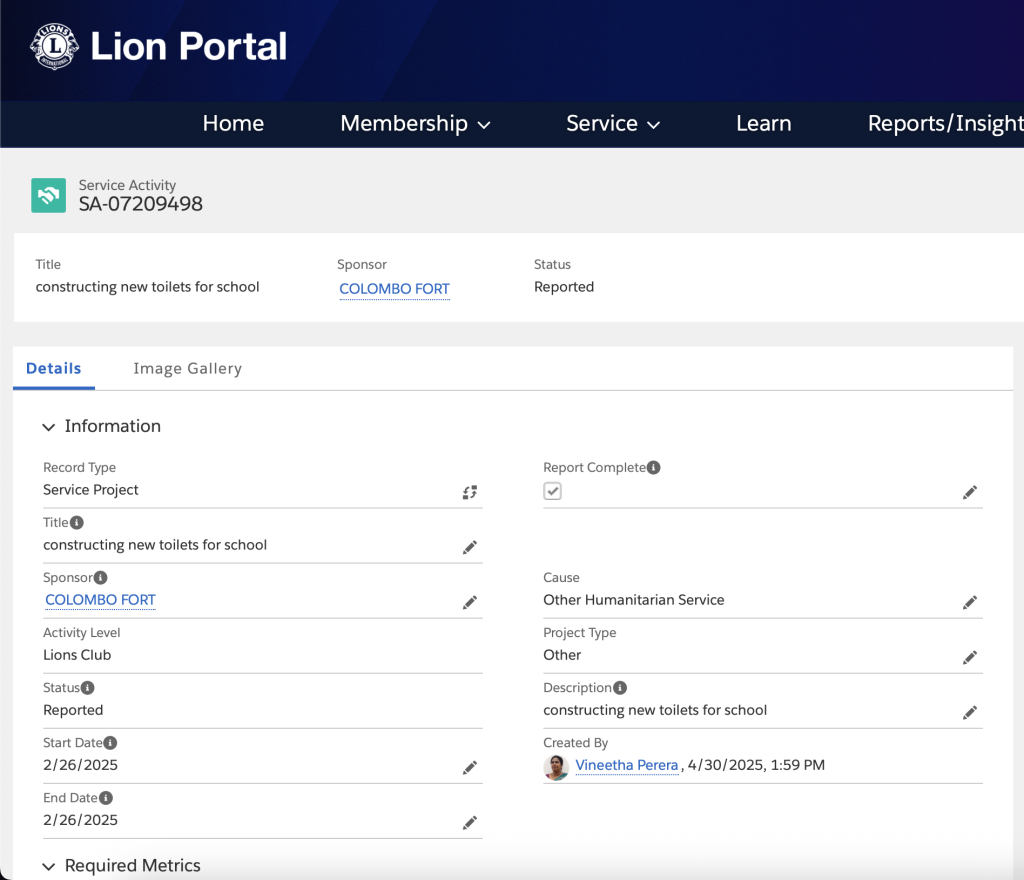Edit the Start Date pencil icon
The height and width of the screenshot is (880, 1024).
(x=470, y=767)
